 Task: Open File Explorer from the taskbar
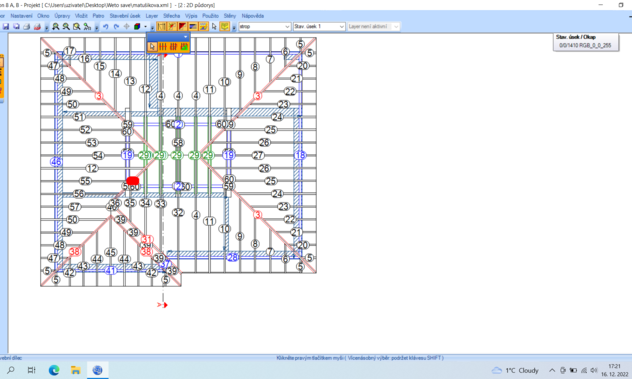point(75,370)
